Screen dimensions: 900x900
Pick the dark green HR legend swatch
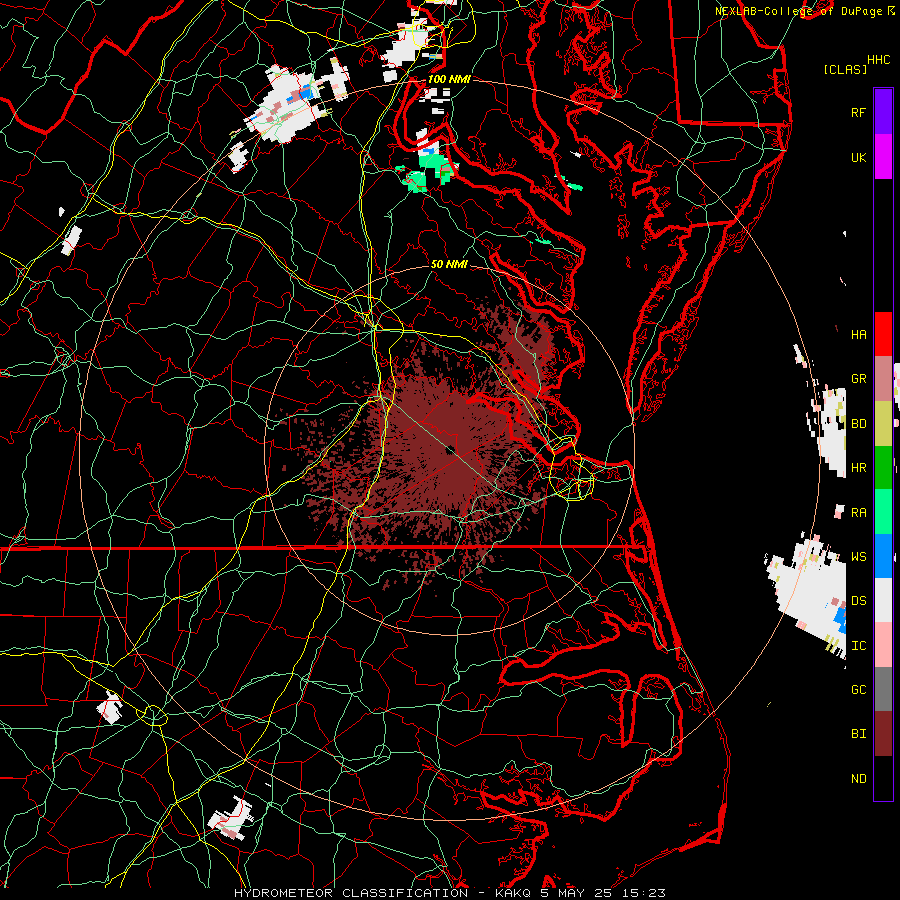pos(883,468)
